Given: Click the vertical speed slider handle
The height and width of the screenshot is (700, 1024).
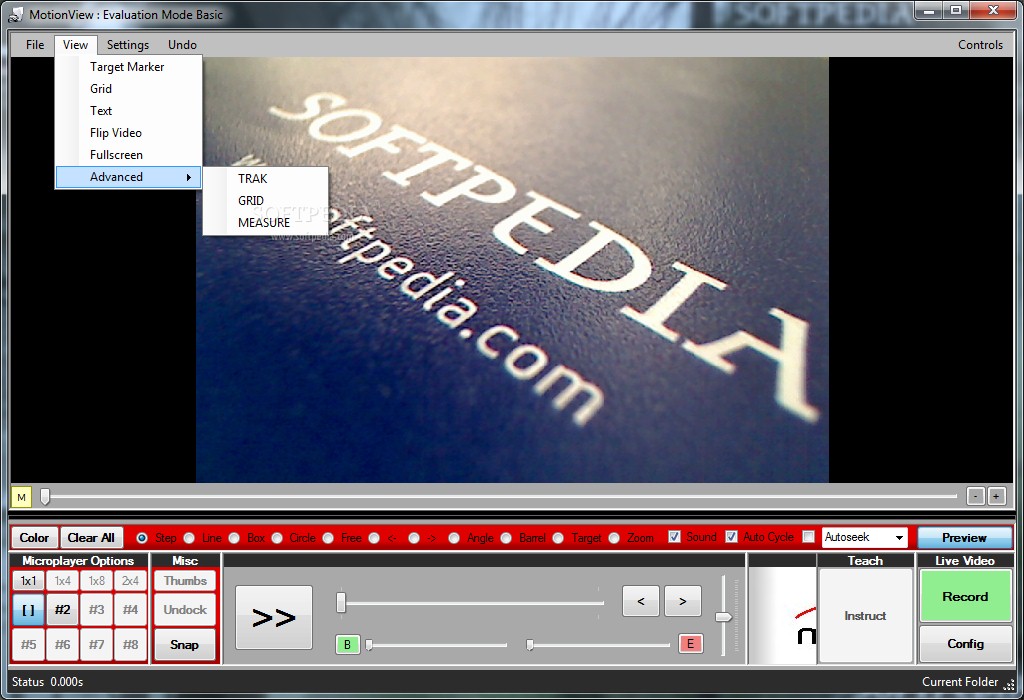Looking at the screenshot, I should click(723, 617).
